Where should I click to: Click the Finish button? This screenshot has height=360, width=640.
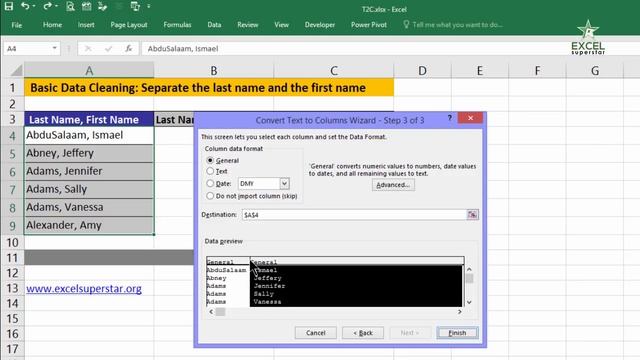click(x=457, y=333)
